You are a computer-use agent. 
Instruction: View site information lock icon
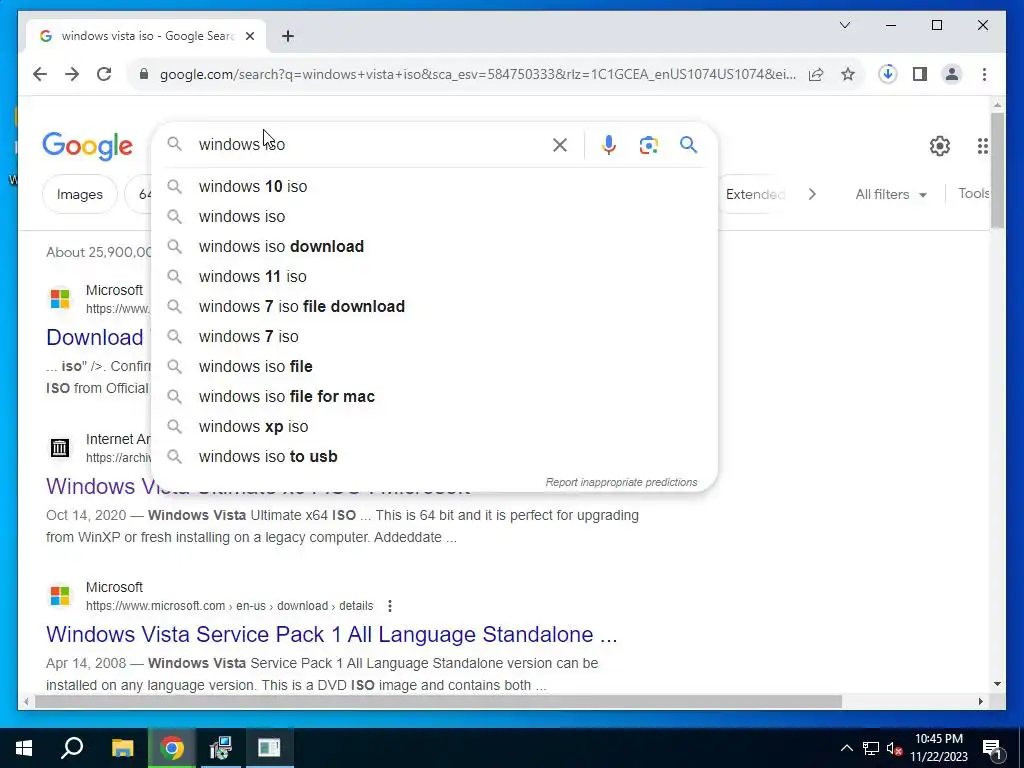[x=144, y=74]
